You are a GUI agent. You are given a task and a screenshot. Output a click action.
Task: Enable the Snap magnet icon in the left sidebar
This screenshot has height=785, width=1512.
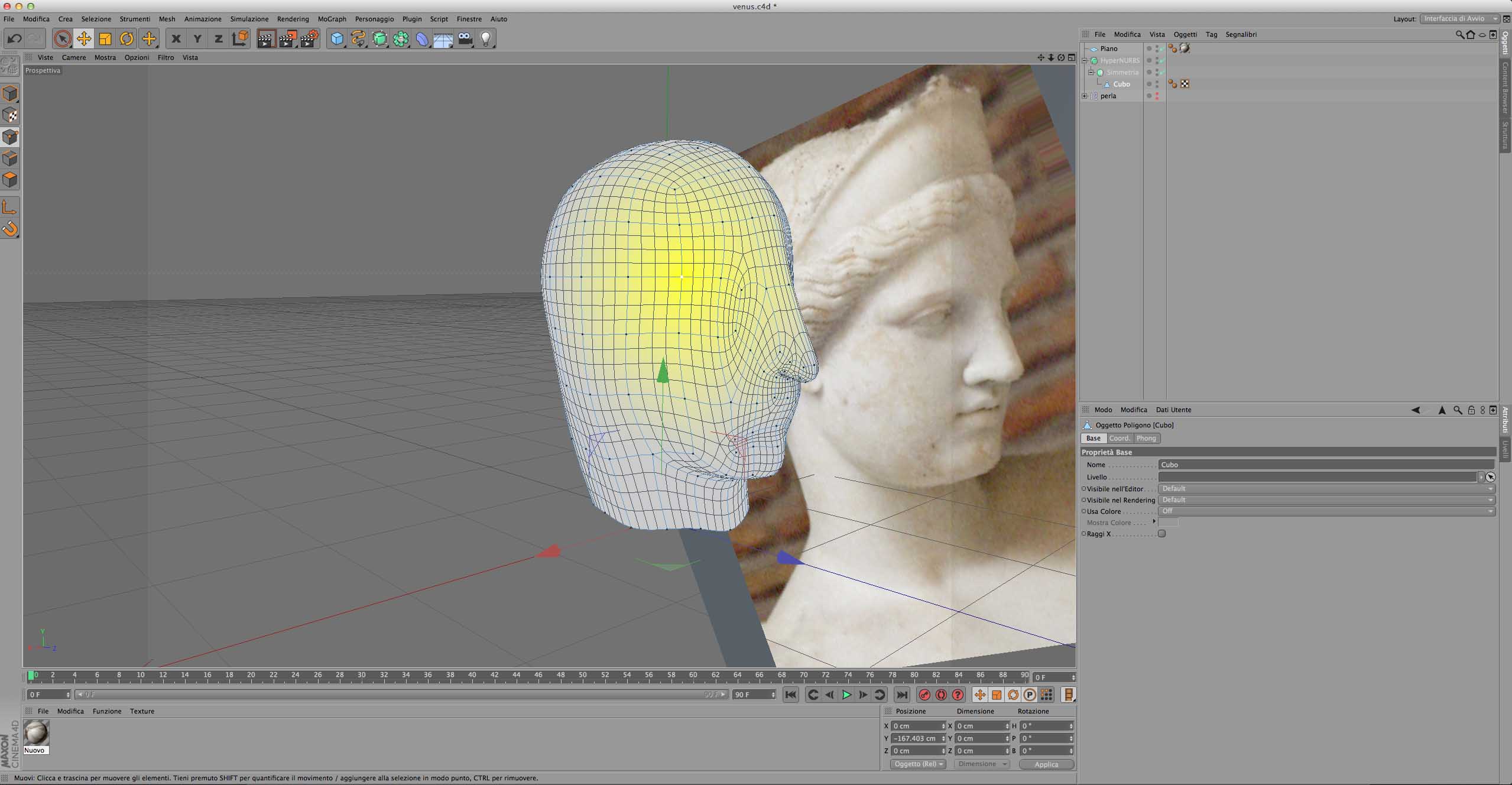coord(10,229)
